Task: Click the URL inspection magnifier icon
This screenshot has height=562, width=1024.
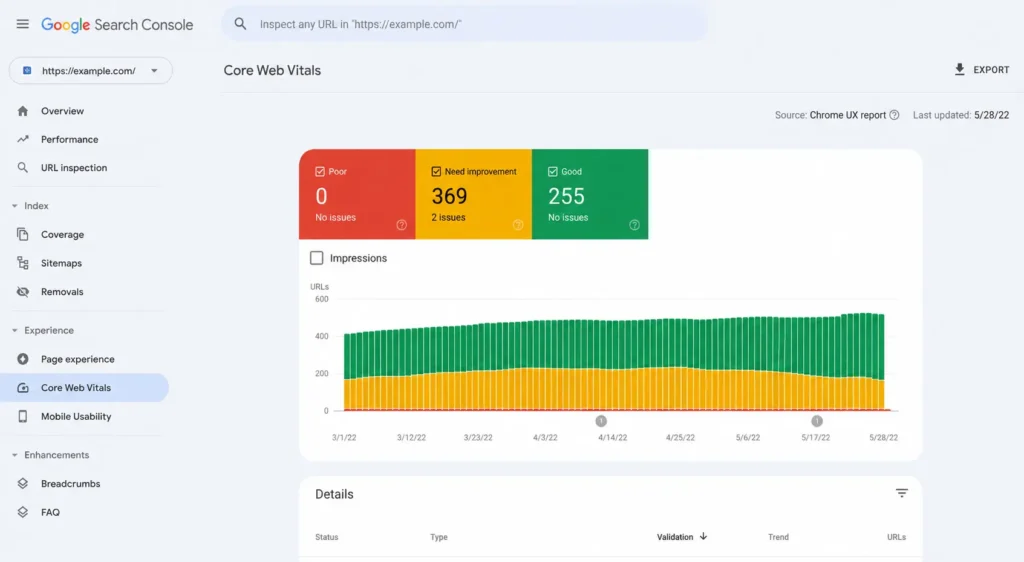Action: (x=23, y=168)
